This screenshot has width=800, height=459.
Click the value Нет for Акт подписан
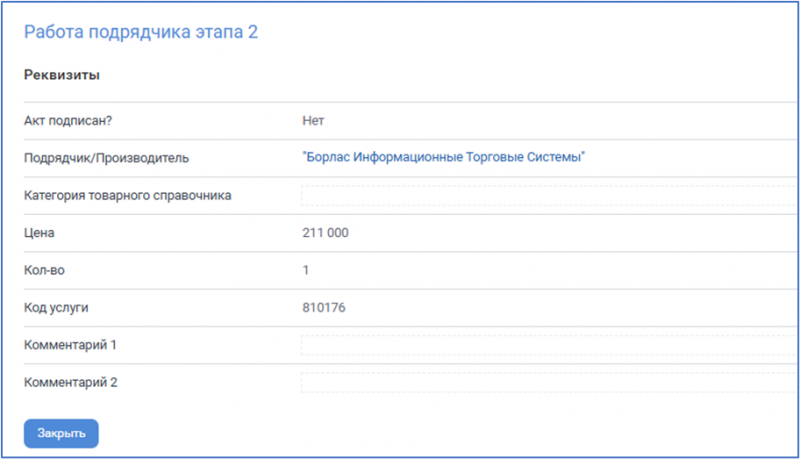point(313,120)
